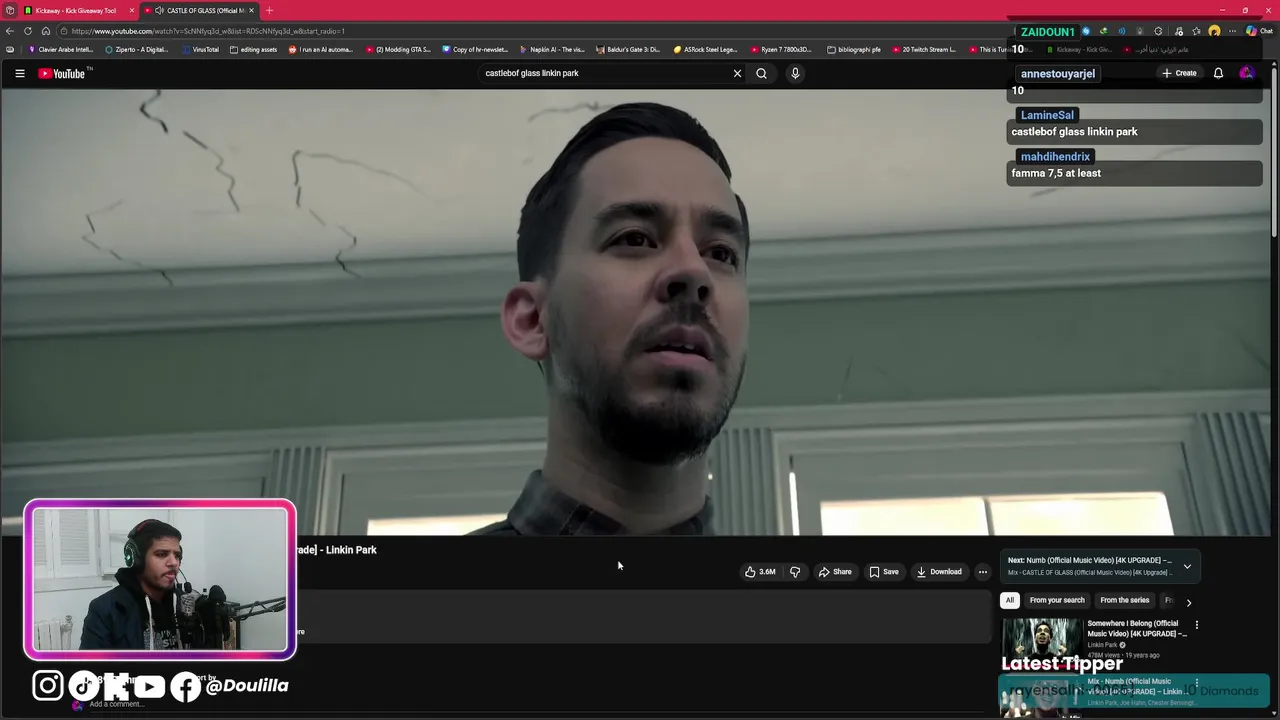Open browser profile avatar
Viewport: 1280px width, 720px height.
[1214, 31]
